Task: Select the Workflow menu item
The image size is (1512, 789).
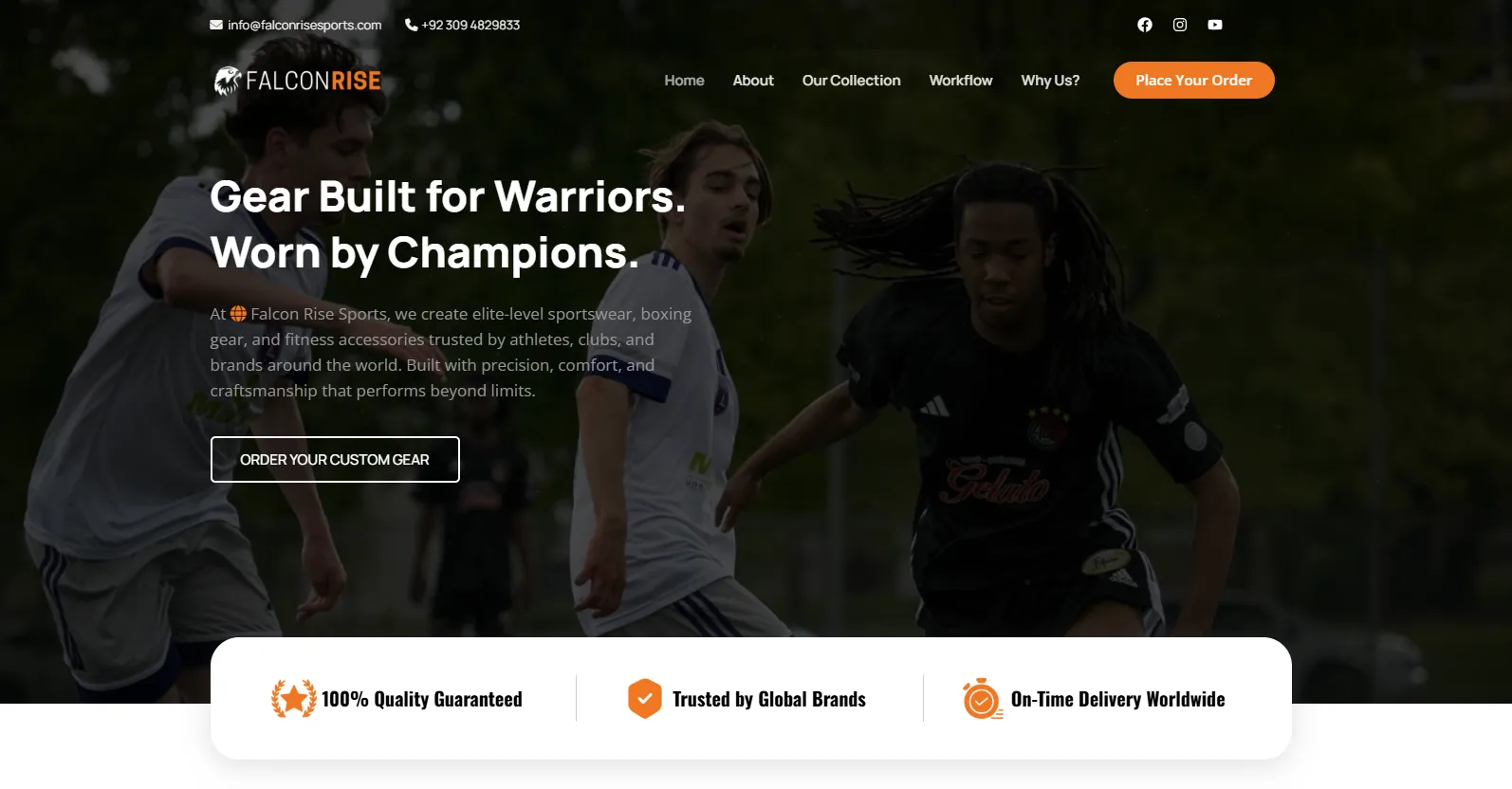Action: click(x=961, y=81)
